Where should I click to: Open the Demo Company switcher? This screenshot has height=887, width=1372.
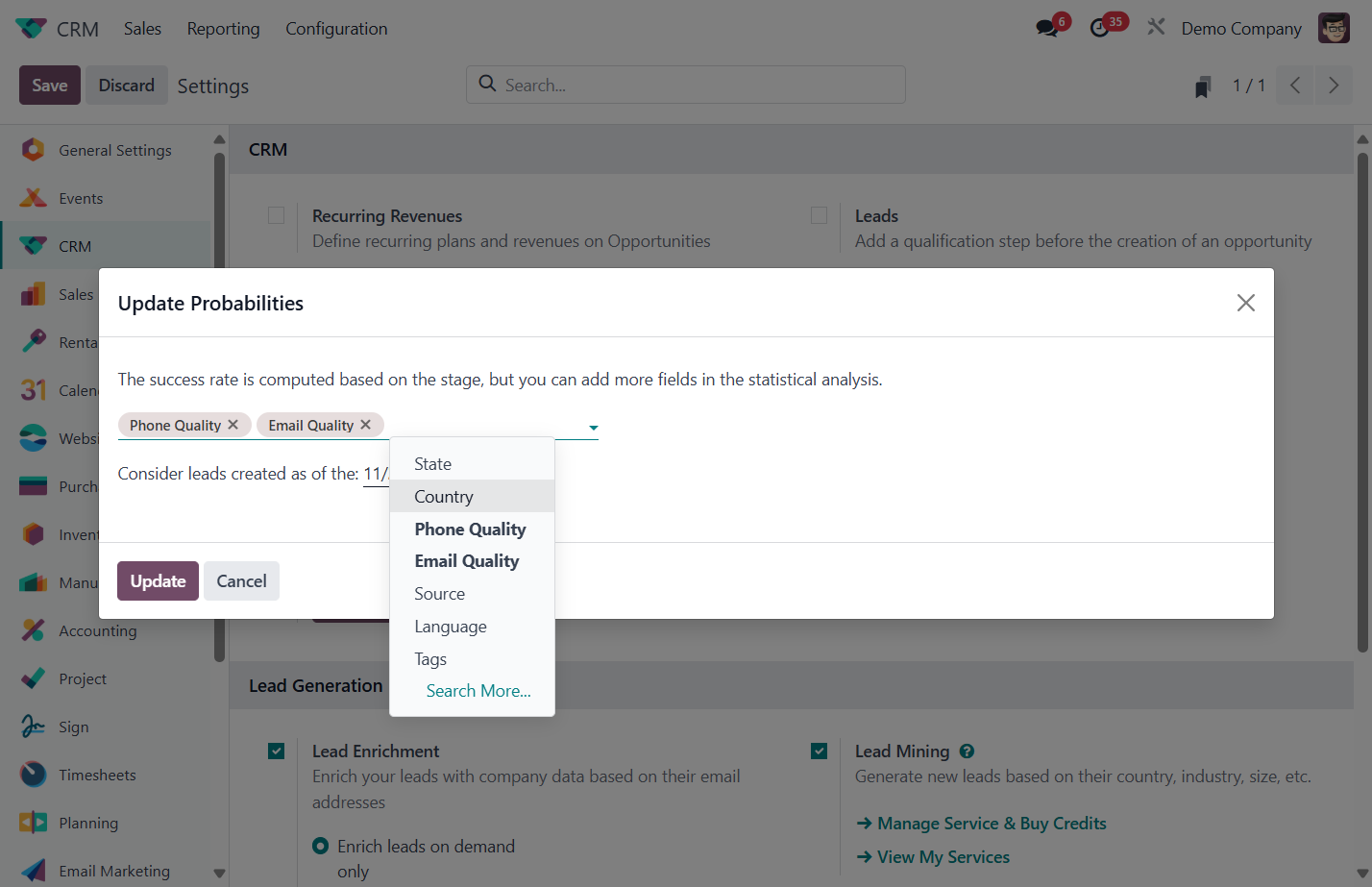[x=1241, y=29]
